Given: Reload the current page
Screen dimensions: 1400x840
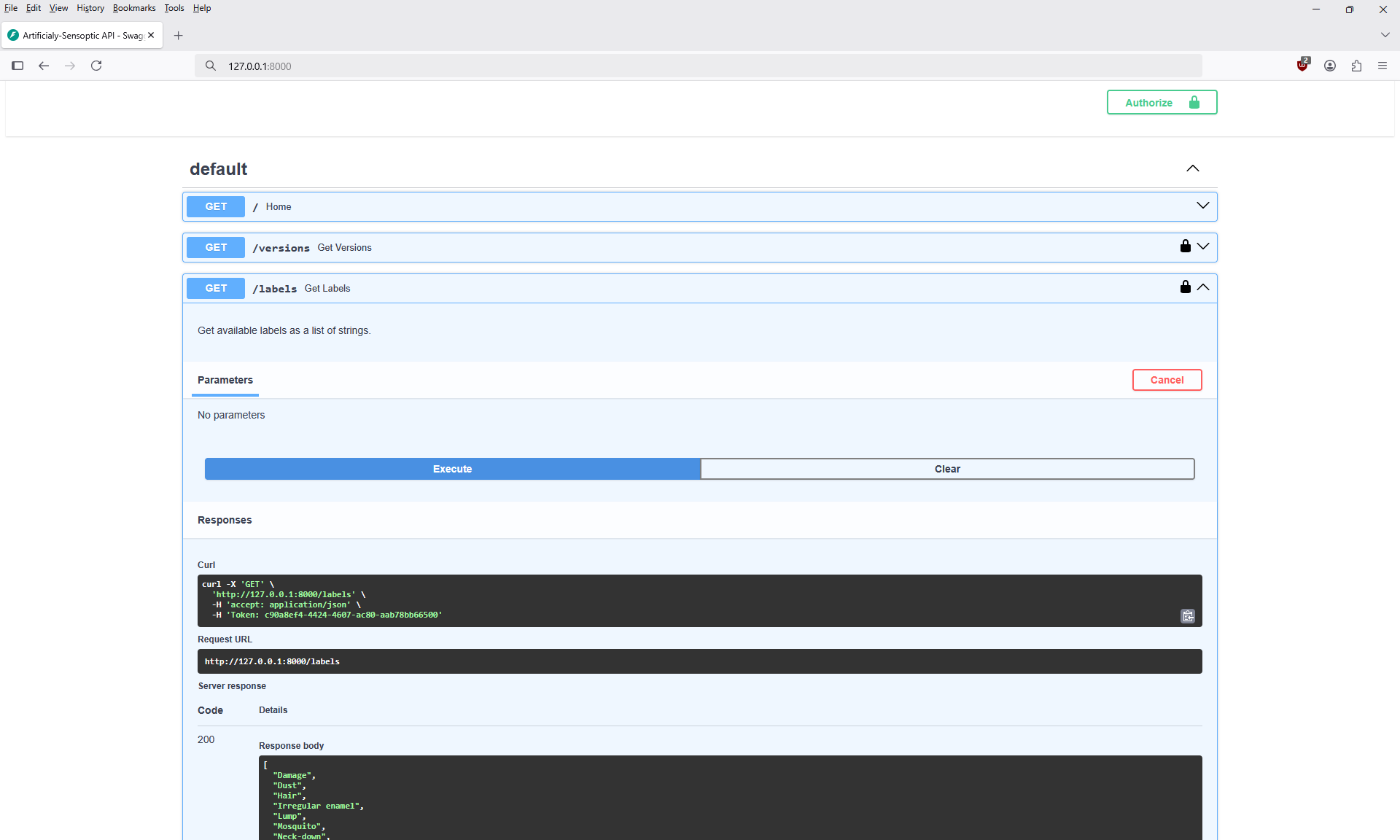Looking at the screenshot, I should click(x=96, y=66).
